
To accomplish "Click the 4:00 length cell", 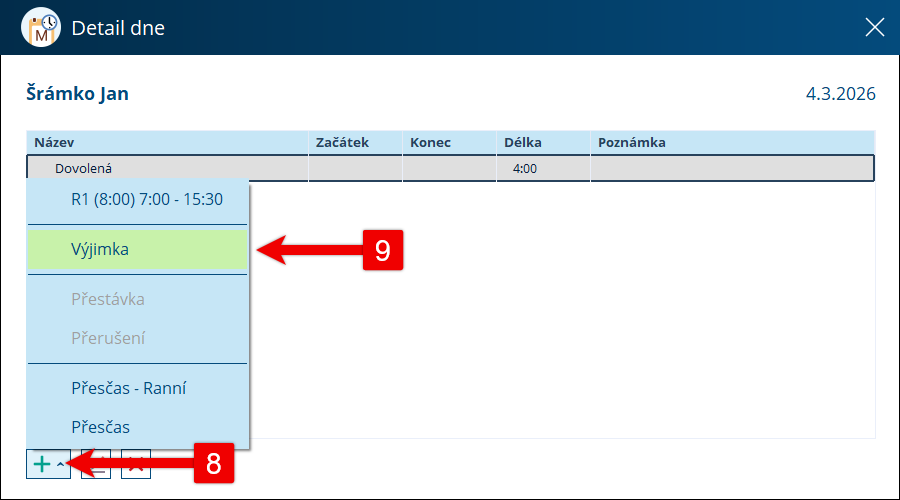I will pos(543,168).
